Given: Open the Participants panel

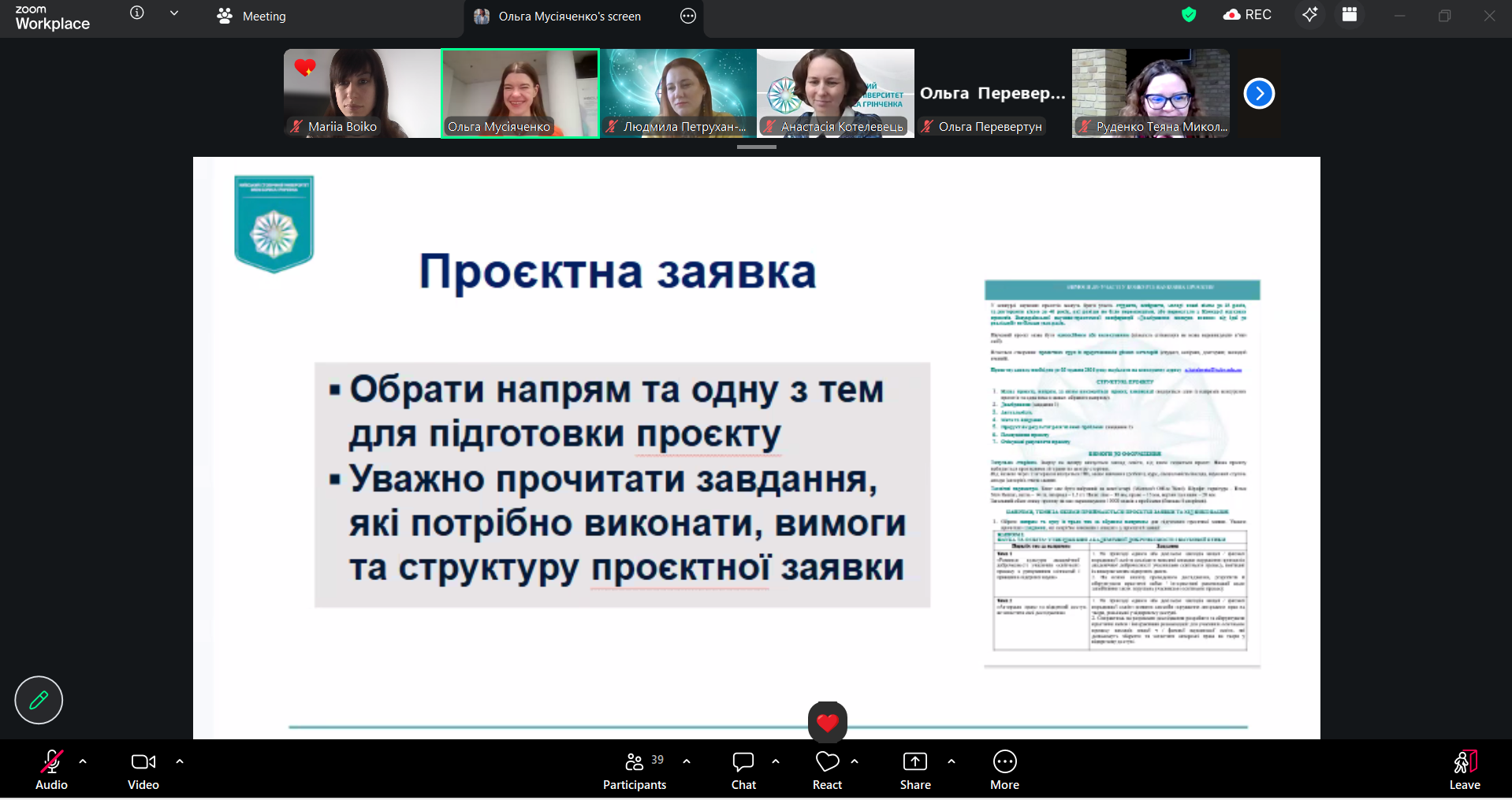Looking at the screenshot, I should tap(635, 770).
